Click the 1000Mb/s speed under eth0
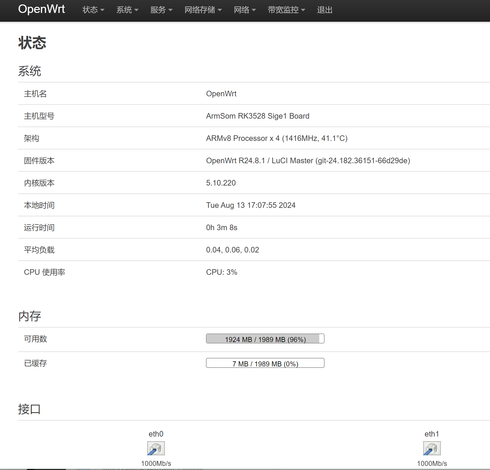 coord(156,464)
